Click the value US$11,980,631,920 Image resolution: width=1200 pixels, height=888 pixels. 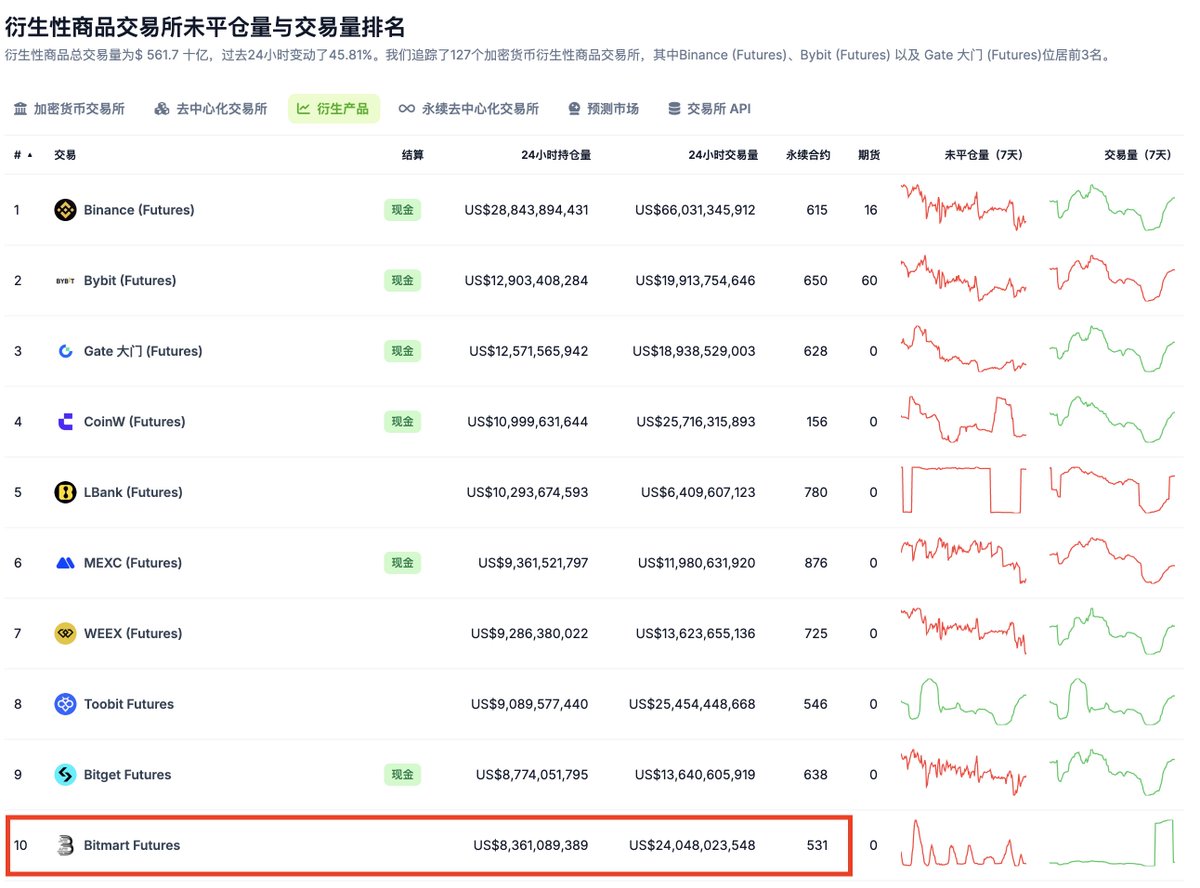point(697,563)
